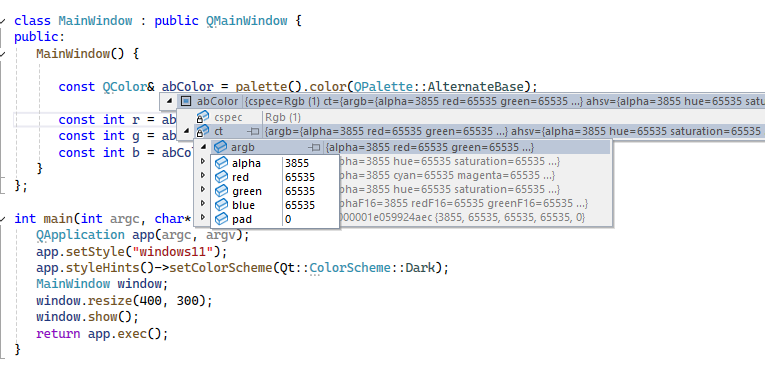Pin the argb member to source
The width and height of the screenshot is (765, 382).
tap(315, 147)
